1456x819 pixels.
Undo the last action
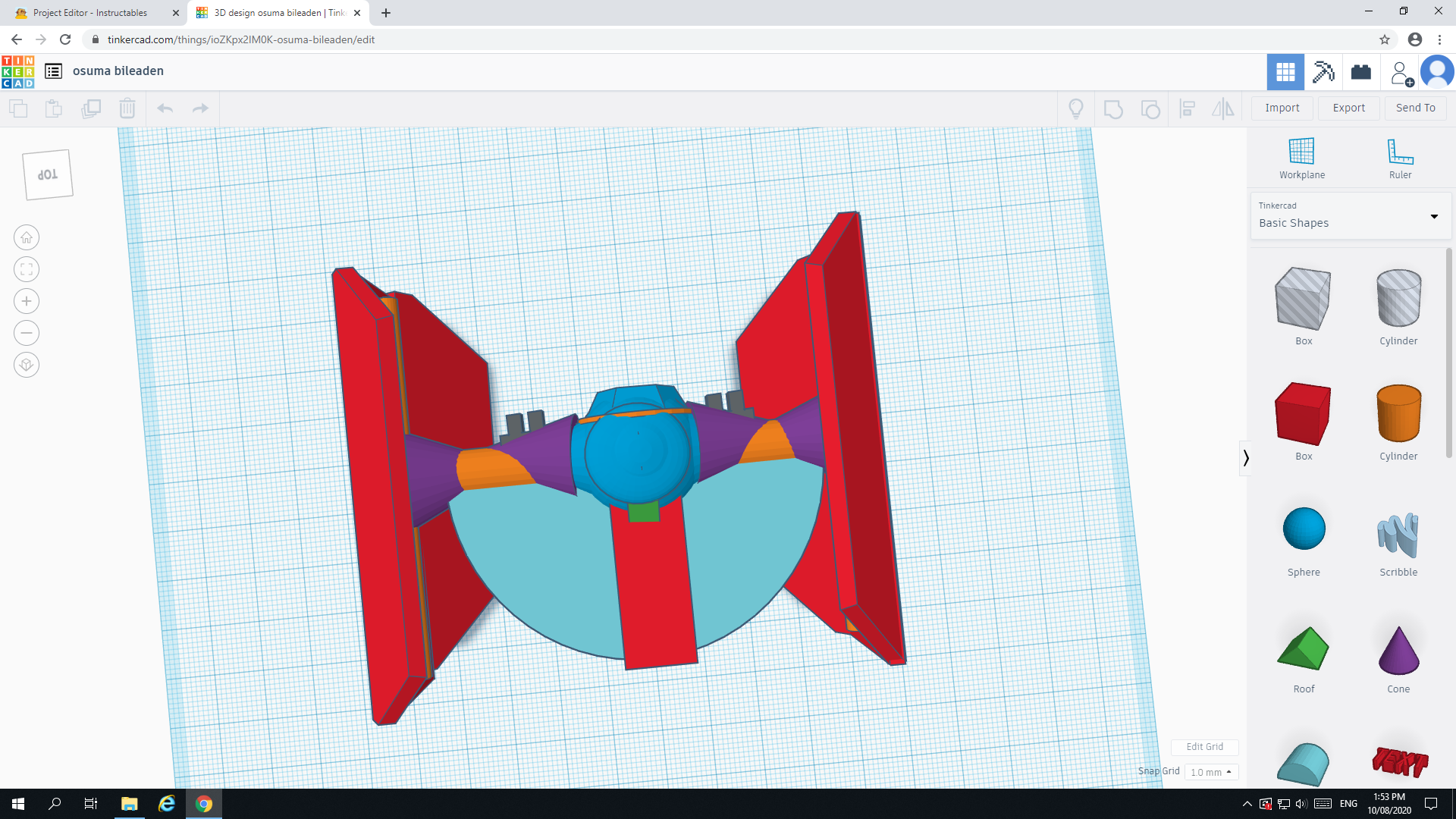[x=165, y=108]
